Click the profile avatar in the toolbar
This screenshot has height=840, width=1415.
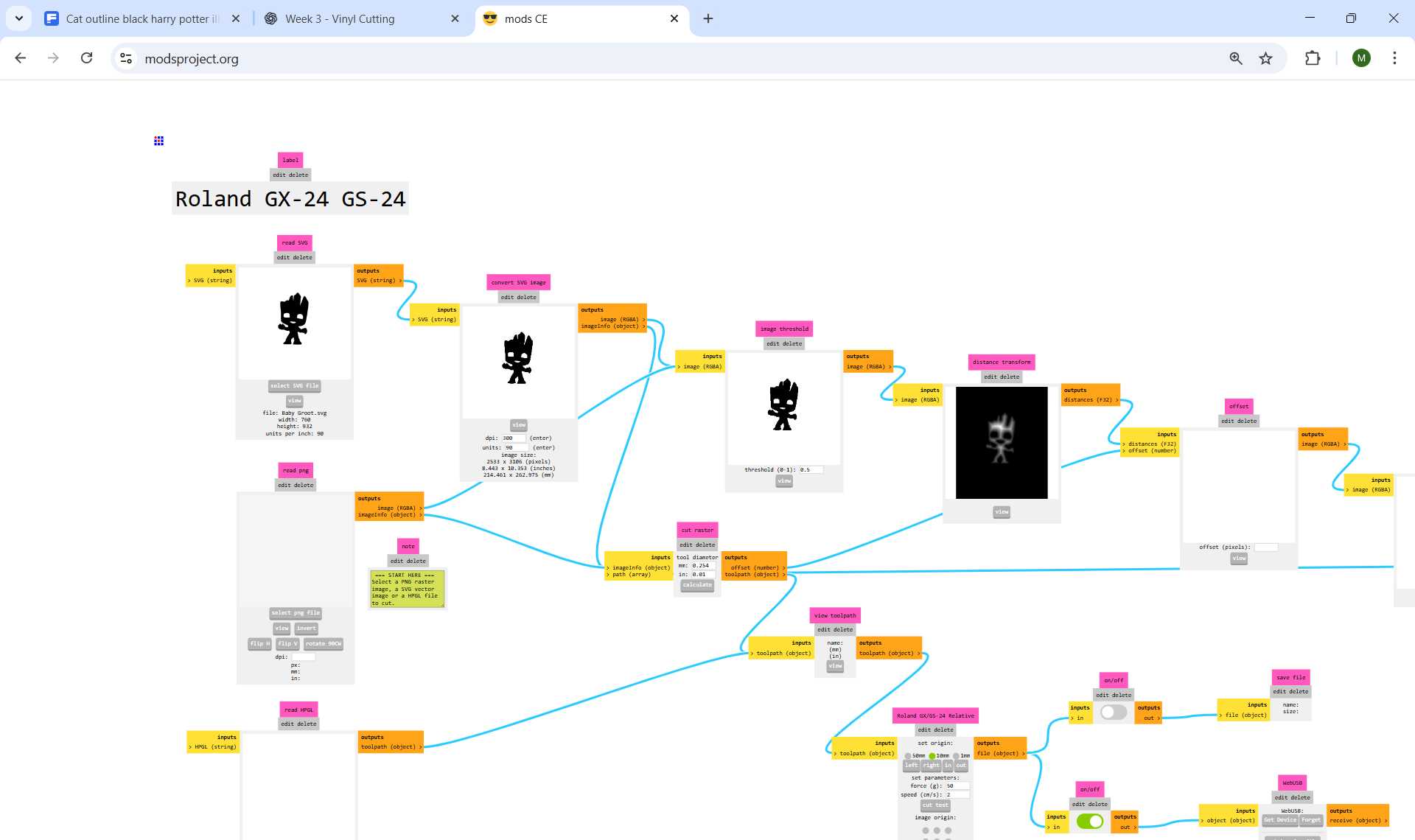coord(1361,58)
